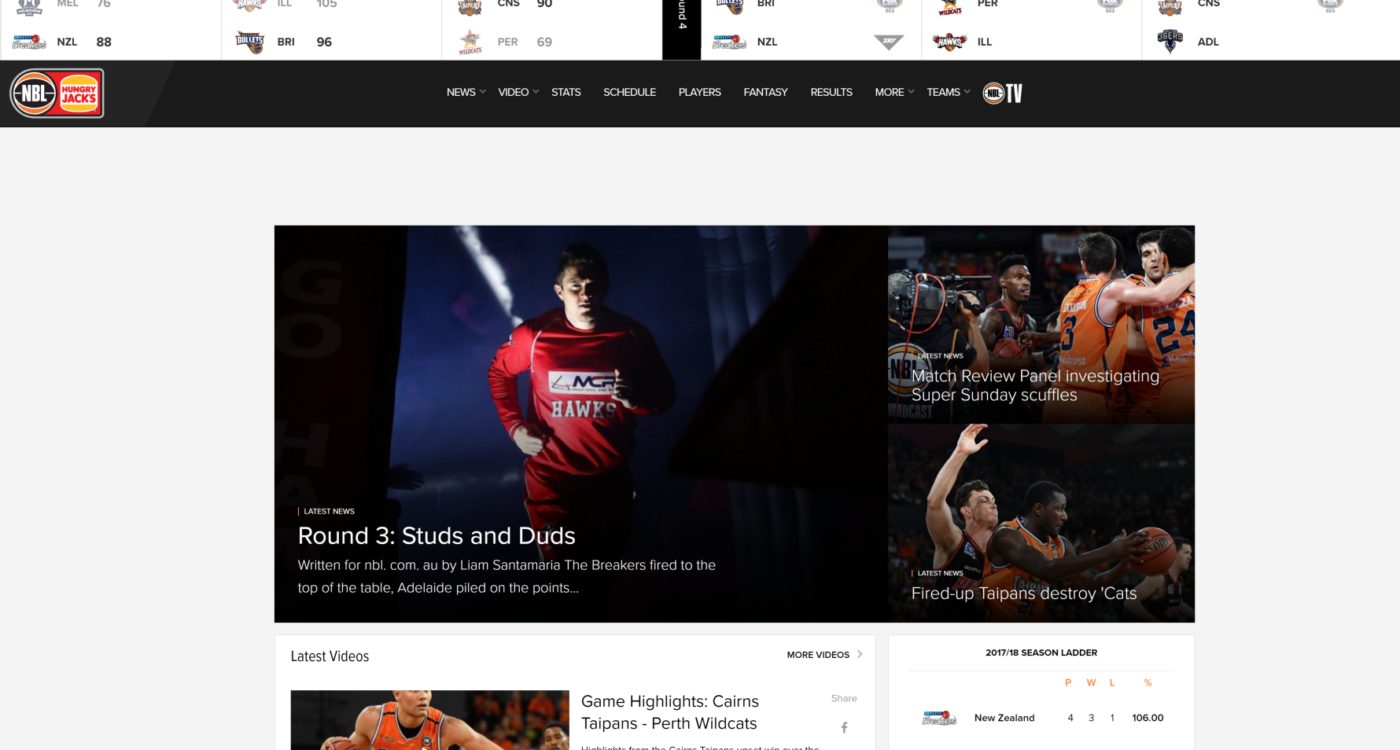Click New Zealand in the season ladder
Screen dimensions: 1400x750
[x=1004, y=718]
